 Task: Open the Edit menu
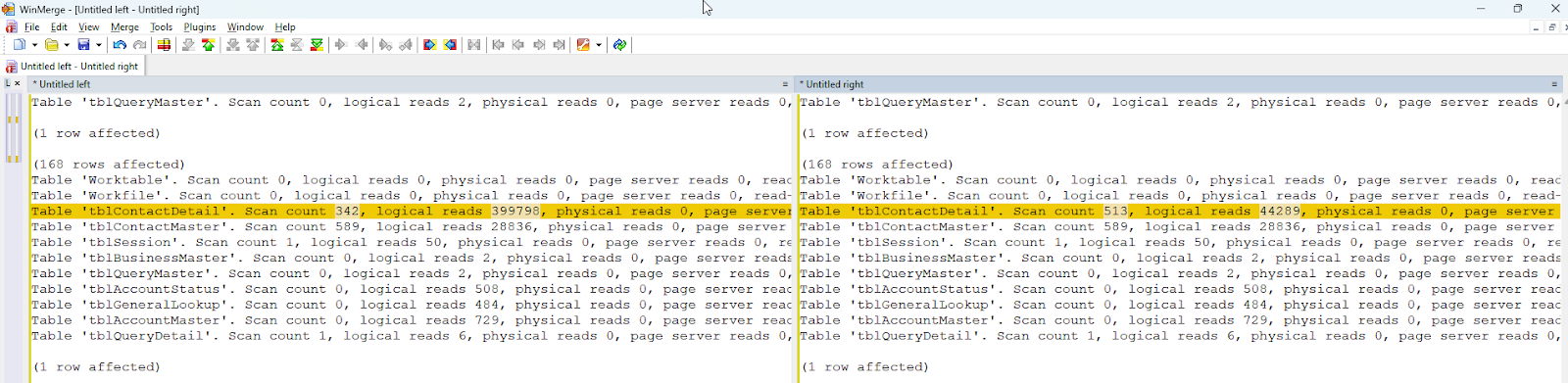coord(59,27)
